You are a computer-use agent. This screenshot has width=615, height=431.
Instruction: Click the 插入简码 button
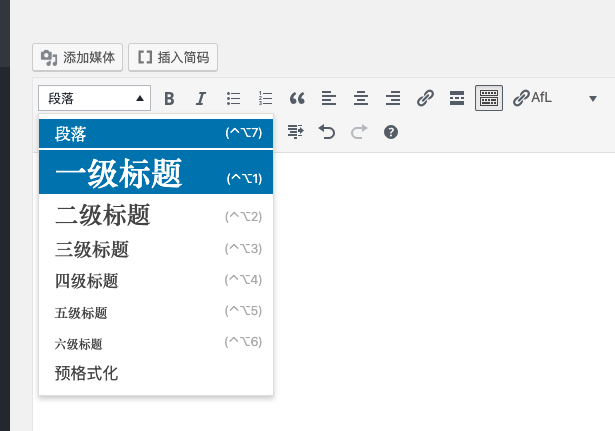coord(173,57)
